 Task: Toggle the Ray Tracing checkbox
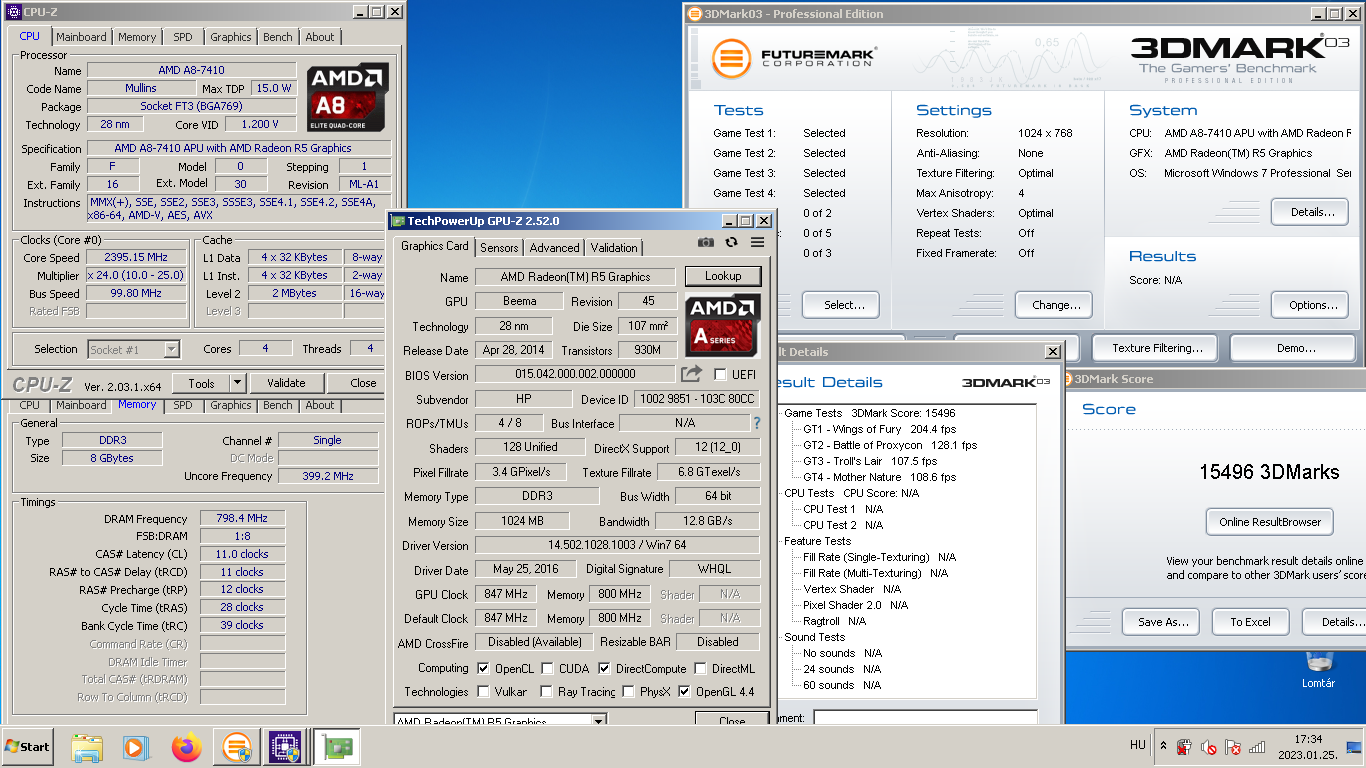[546, 692]
